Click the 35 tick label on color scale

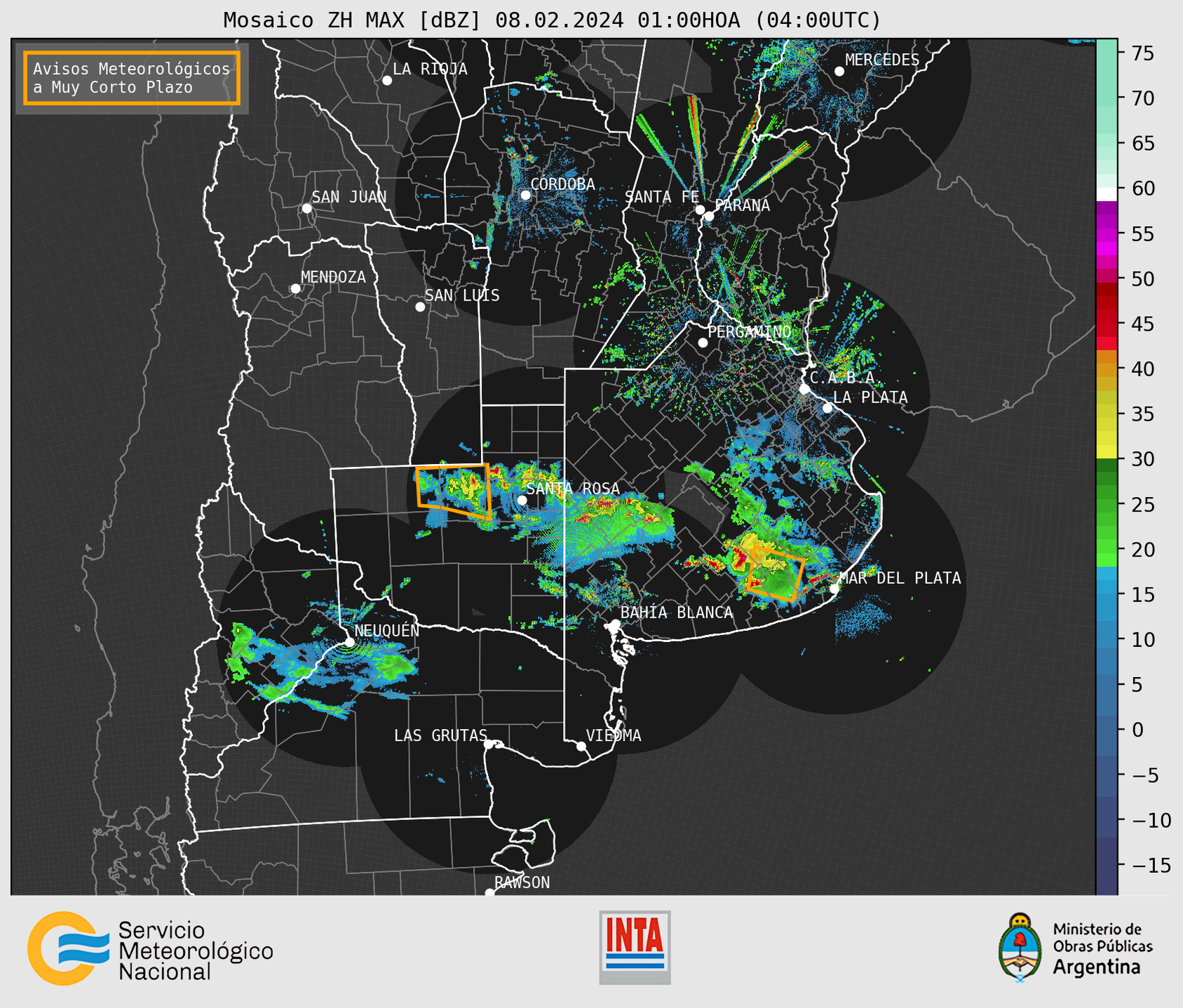(x=1144, y=414)
